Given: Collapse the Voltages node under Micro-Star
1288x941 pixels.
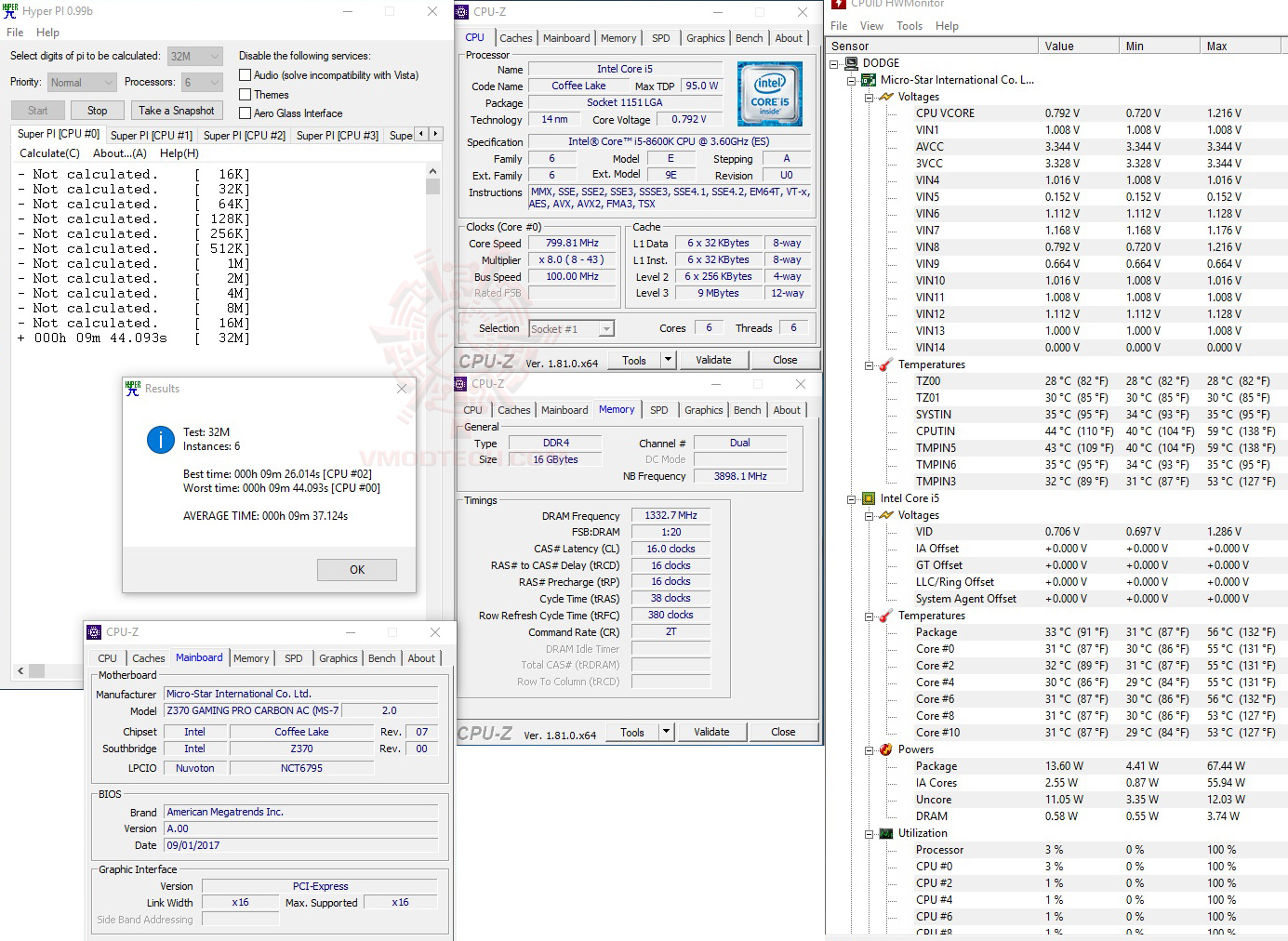Looking at the screenshot, I should [869, 97].
